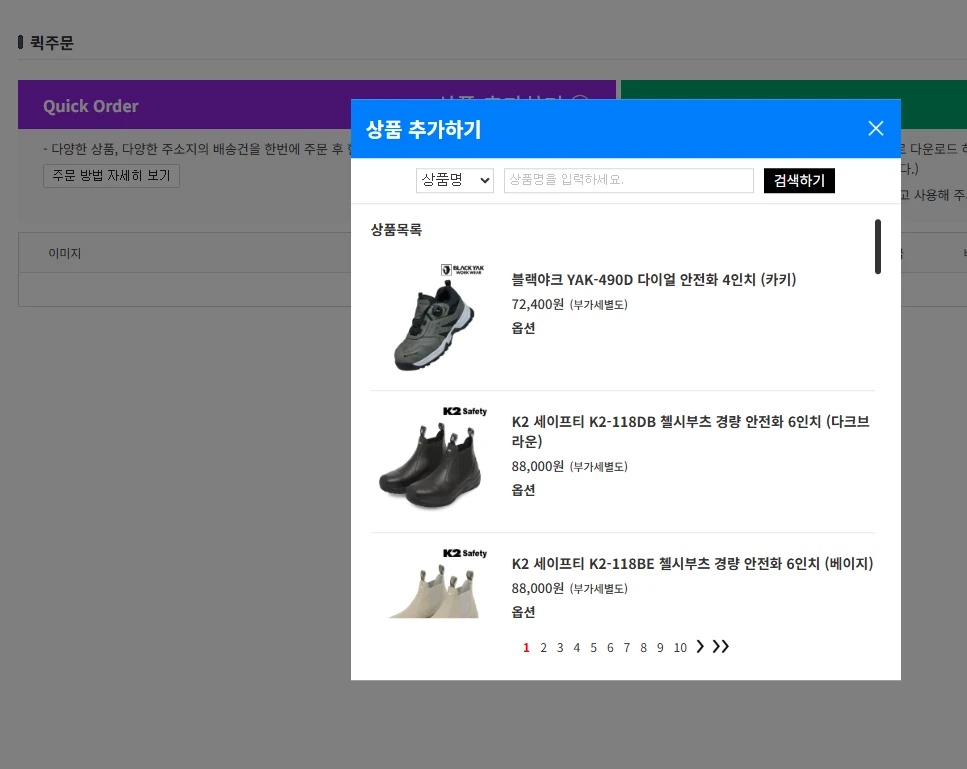This screenshot has width=967, height=769.
Task: Go to page 7 of product list
Action: [x=627, y=648]
